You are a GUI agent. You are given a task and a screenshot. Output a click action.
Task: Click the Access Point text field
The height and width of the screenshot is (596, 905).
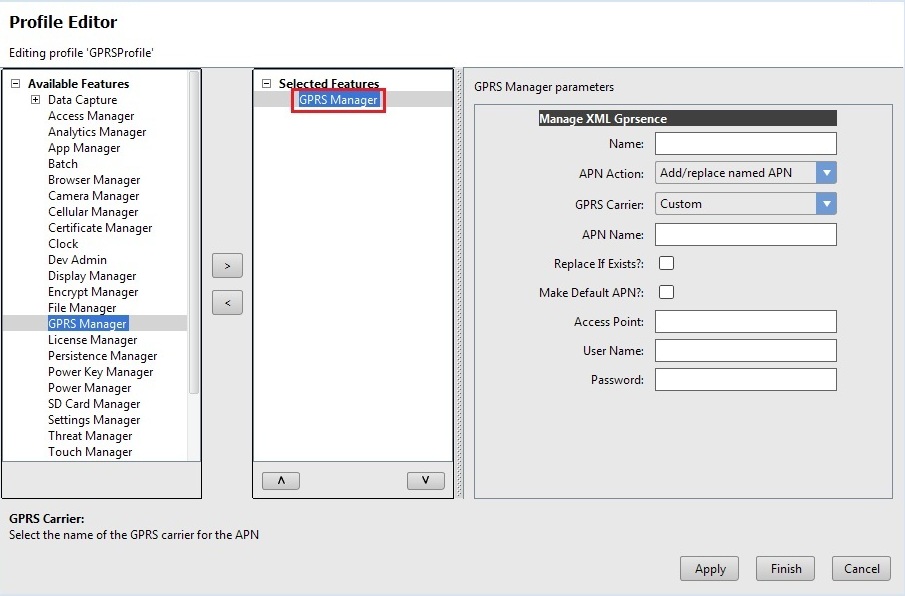(x=745, y=321)
